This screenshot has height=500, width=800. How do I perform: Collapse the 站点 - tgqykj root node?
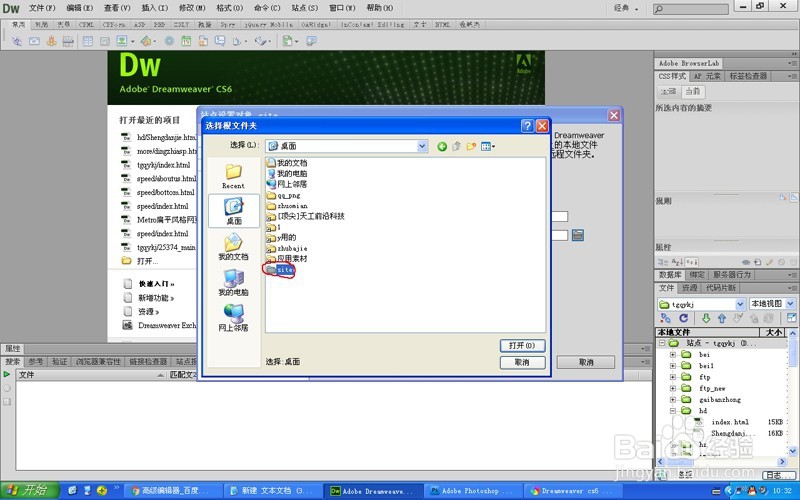[662, 343]
